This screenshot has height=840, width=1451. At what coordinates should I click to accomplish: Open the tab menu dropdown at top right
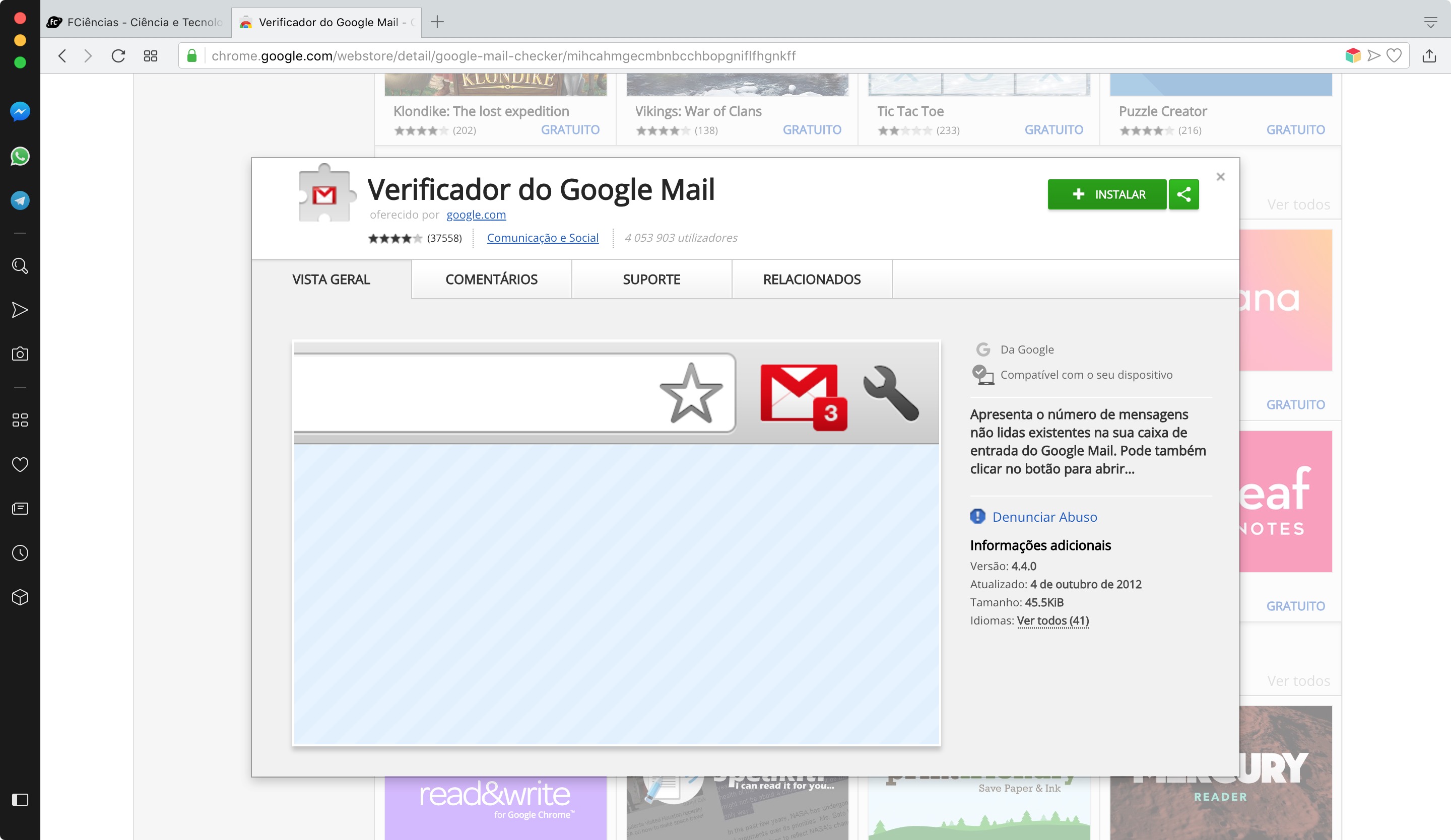coord(1430,23)
